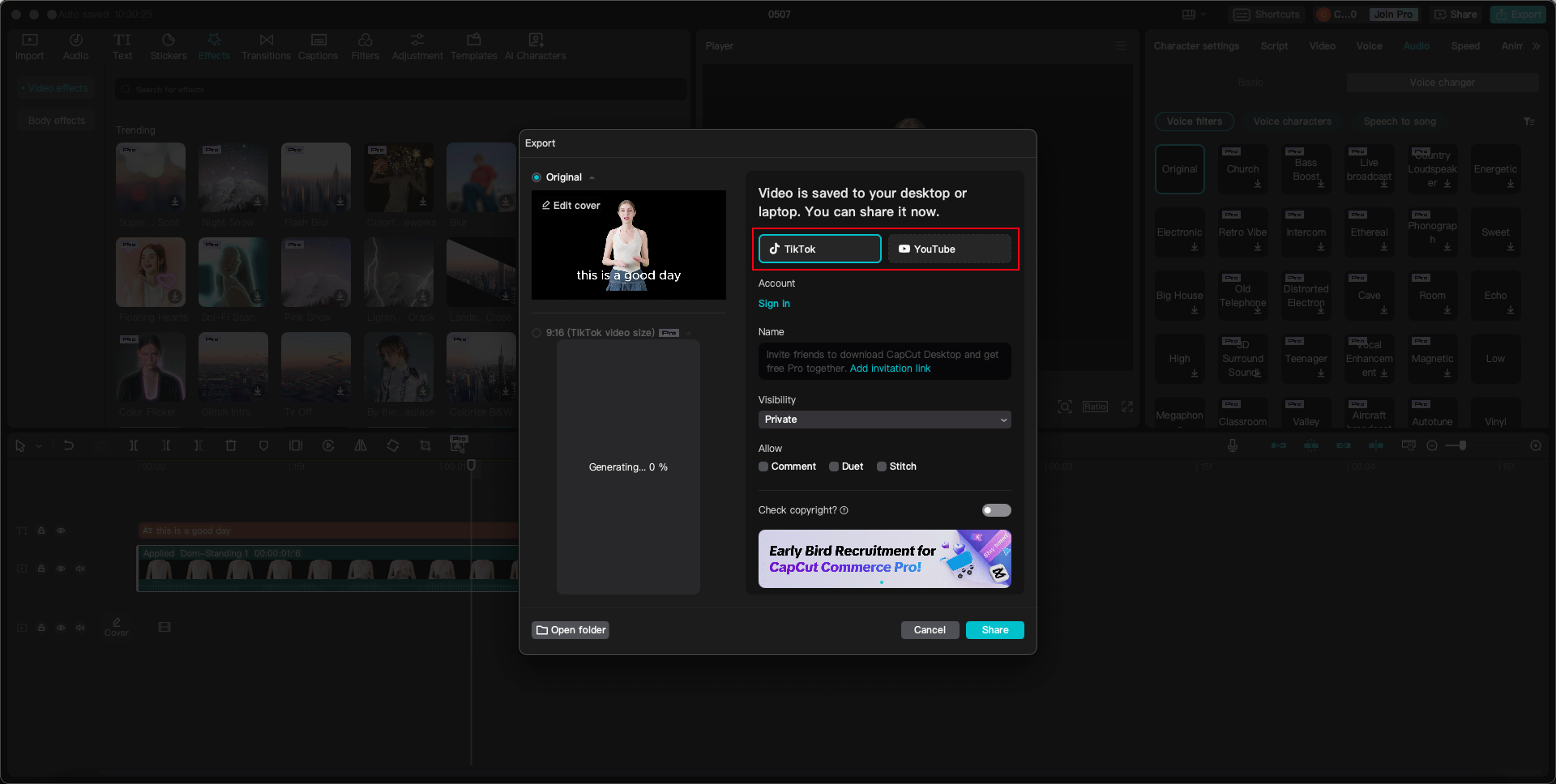Screen dimensions: 1556x784
Task: Click the Join Pro button in the title bar
Action: [1393, 15]
